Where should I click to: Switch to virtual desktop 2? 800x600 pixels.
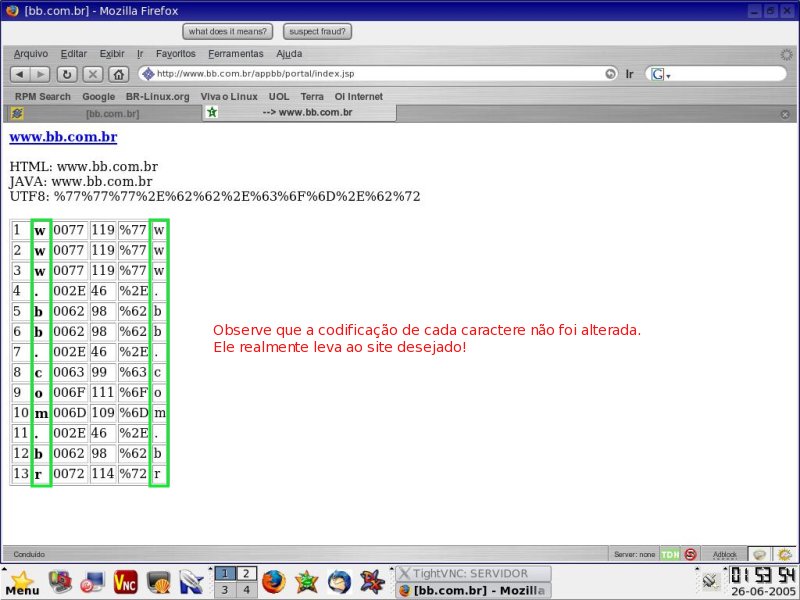pyautogui.click(x=246, y=574)
